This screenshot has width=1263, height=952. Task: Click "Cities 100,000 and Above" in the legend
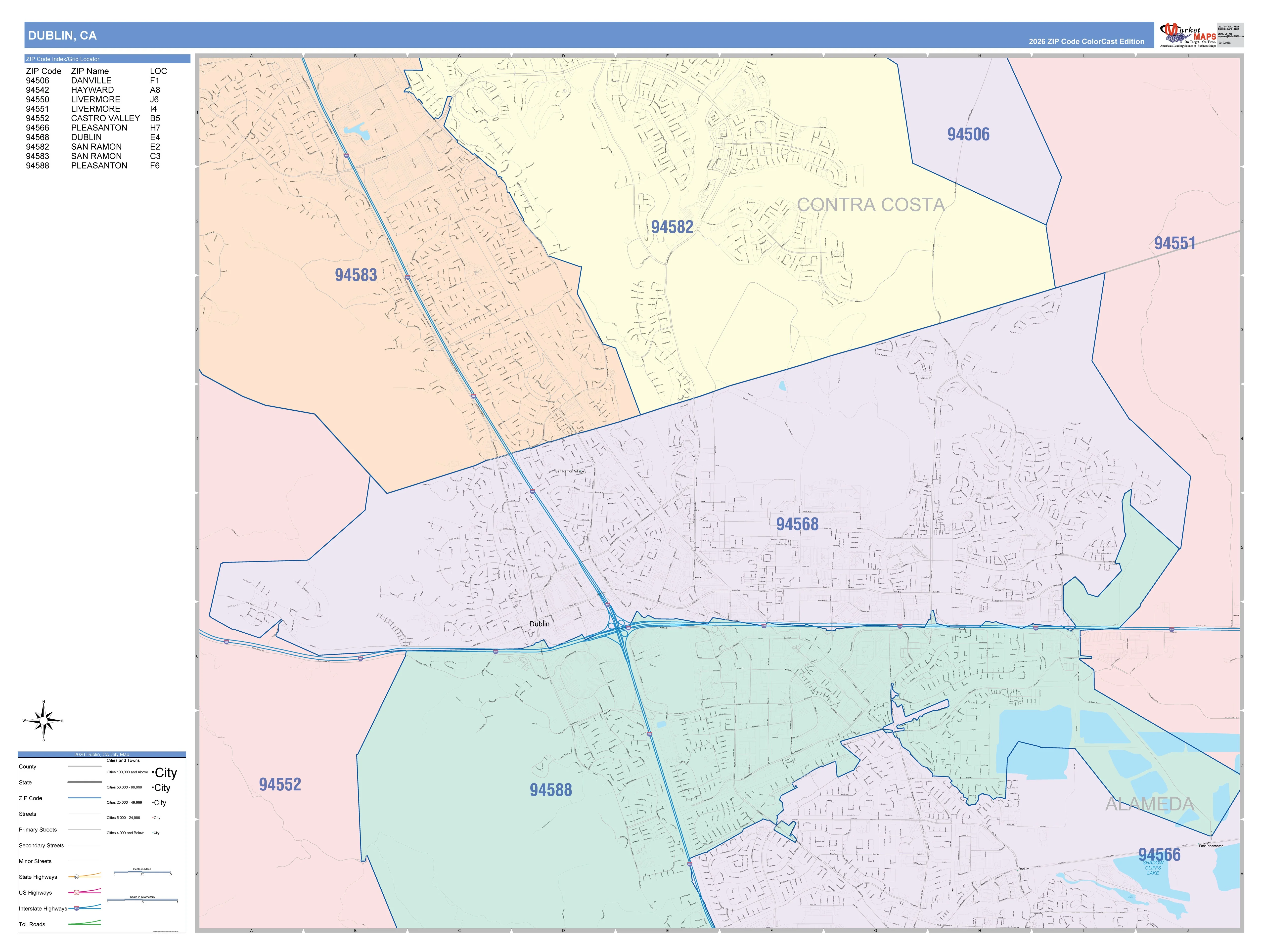pyautogui.click(x=127, y=772)
